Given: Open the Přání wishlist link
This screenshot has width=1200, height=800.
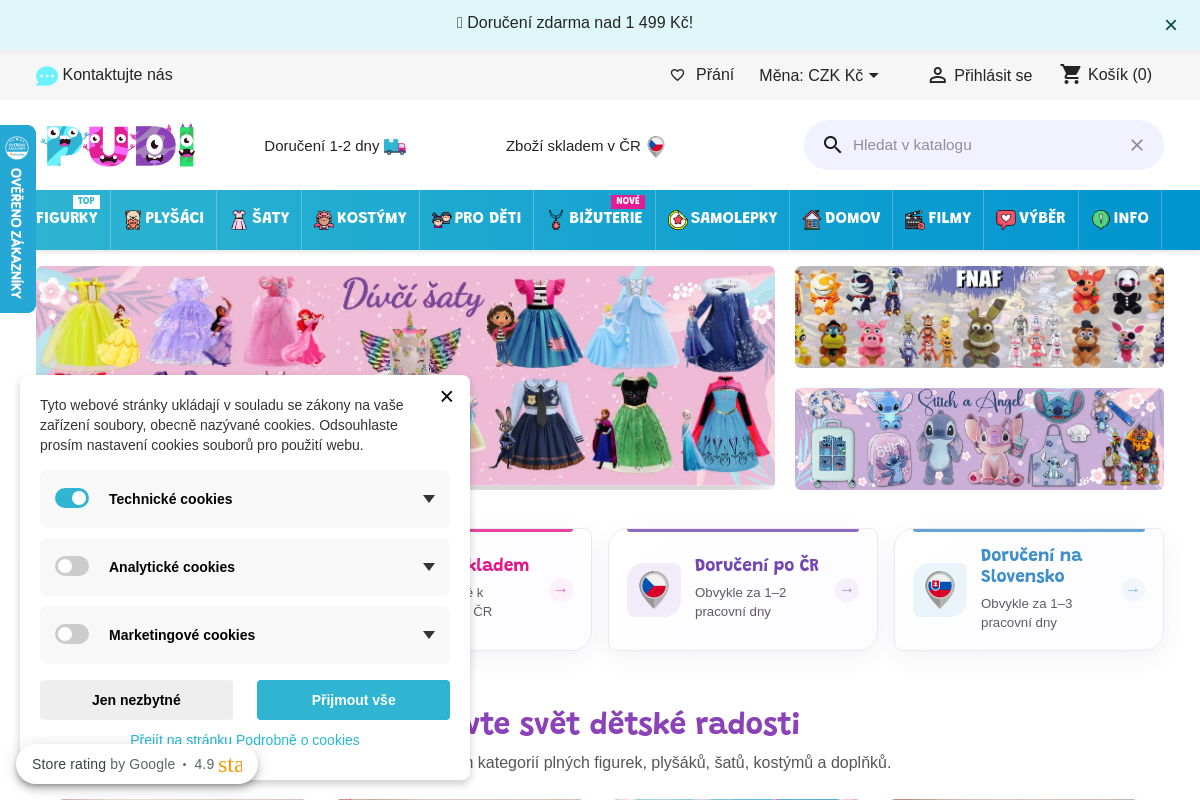Looking at the screenshot, I should point(715,75).
